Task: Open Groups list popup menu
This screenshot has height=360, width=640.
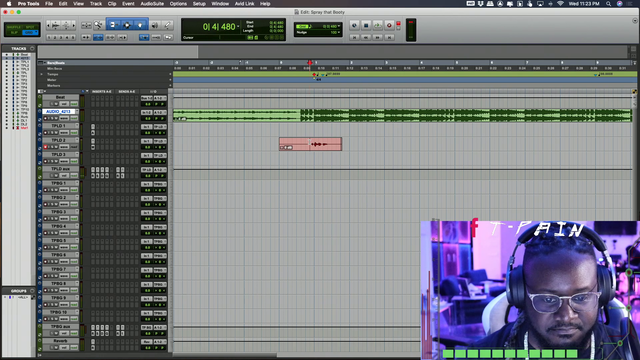Action: click(x=32, y=291)
